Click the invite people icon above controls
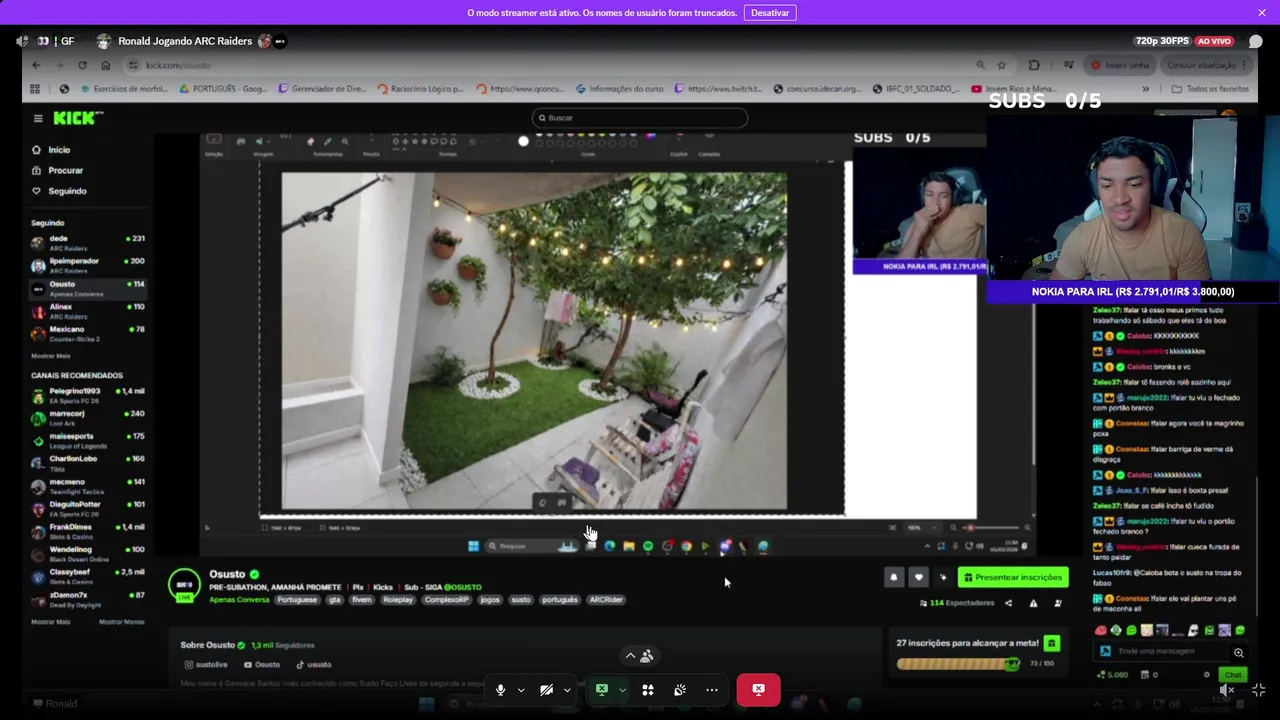 (647, 656)
